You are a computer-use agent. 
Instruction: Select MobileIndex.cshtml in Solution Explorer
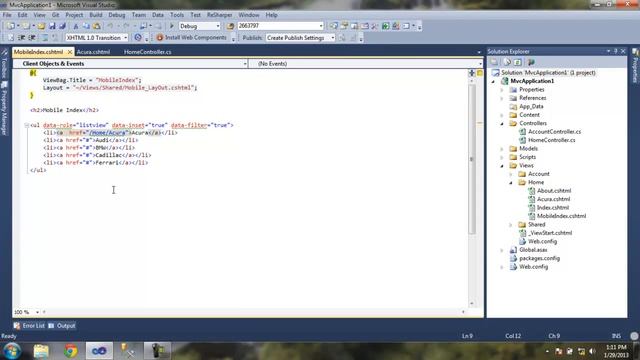pyautogui.click(x=561, y=216)
